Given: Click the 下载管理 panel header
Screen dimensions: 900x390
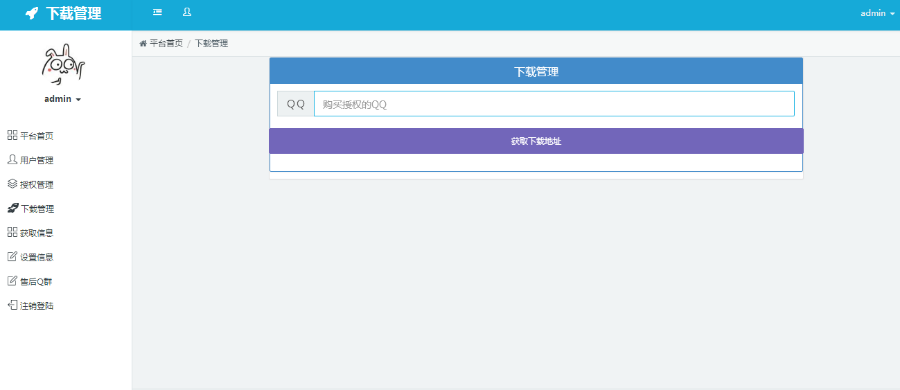Looking at the screenshot, I should tap(536, 72).
